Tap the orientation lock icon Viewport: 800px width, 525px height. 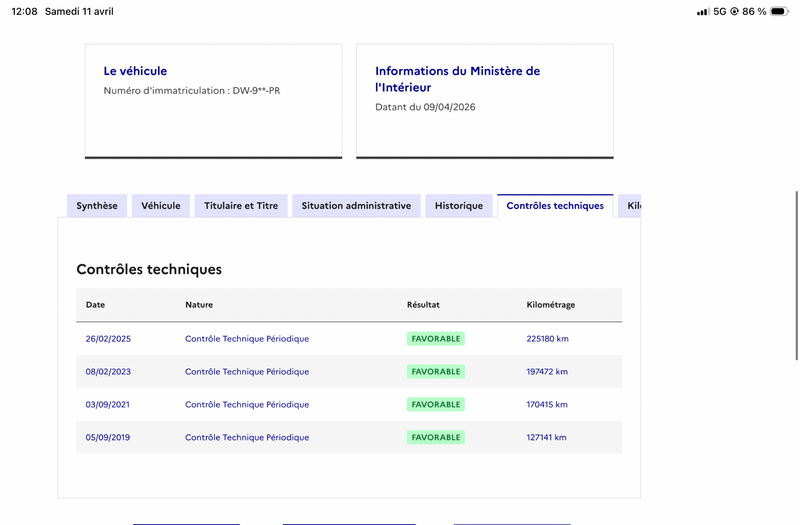pyautogui.click(x=735, y=11)
